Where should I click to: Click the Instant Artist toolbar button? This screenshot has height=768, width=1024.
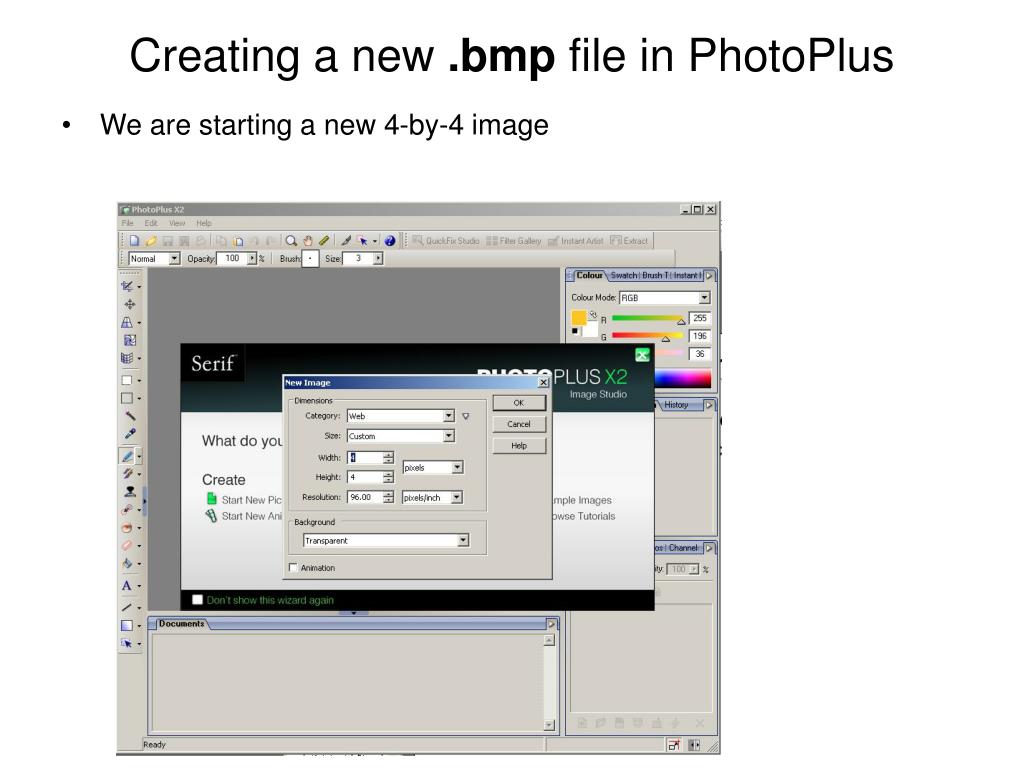(x=575, y=241)
